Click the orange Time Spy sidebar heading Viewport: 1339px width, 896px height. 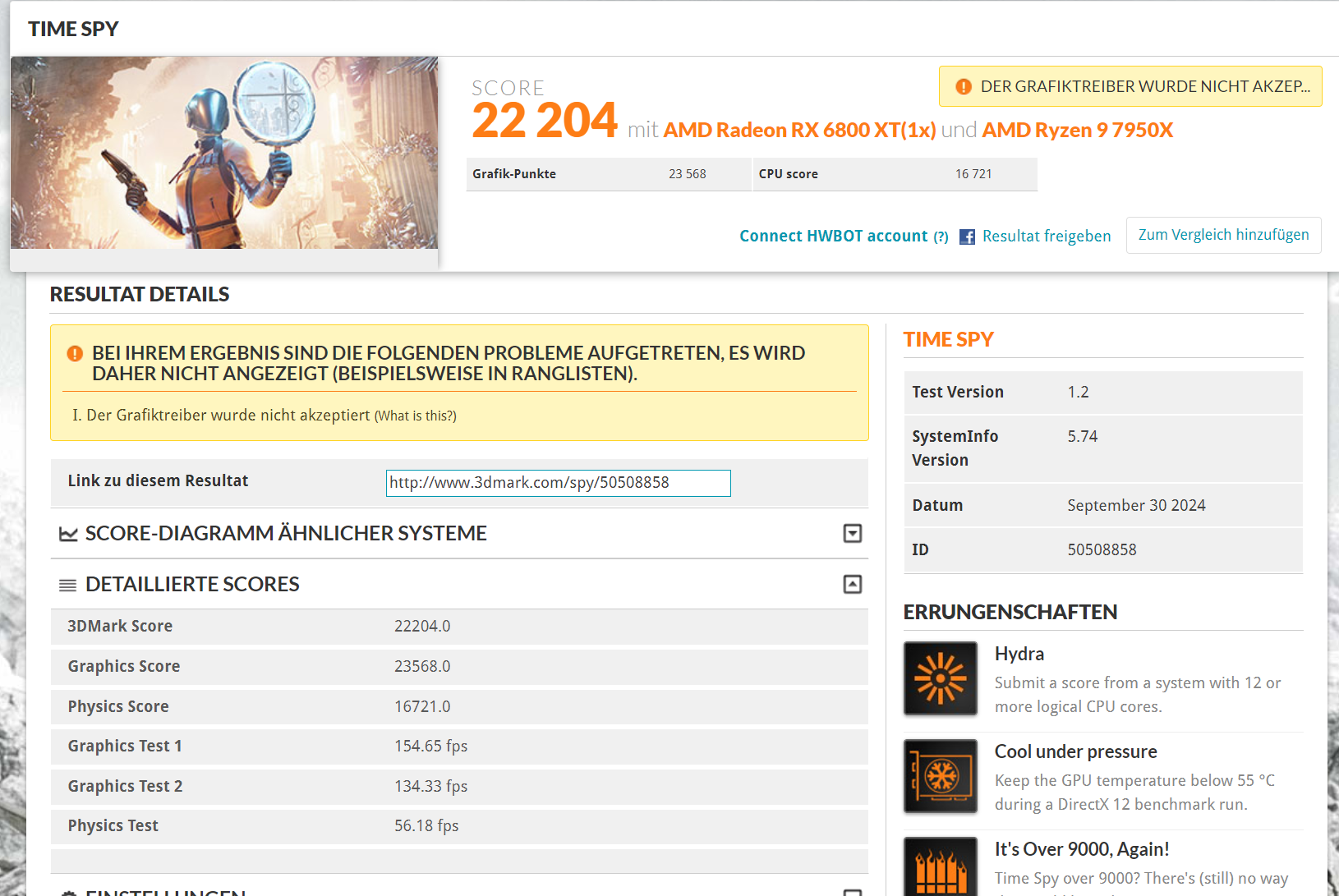949,339
